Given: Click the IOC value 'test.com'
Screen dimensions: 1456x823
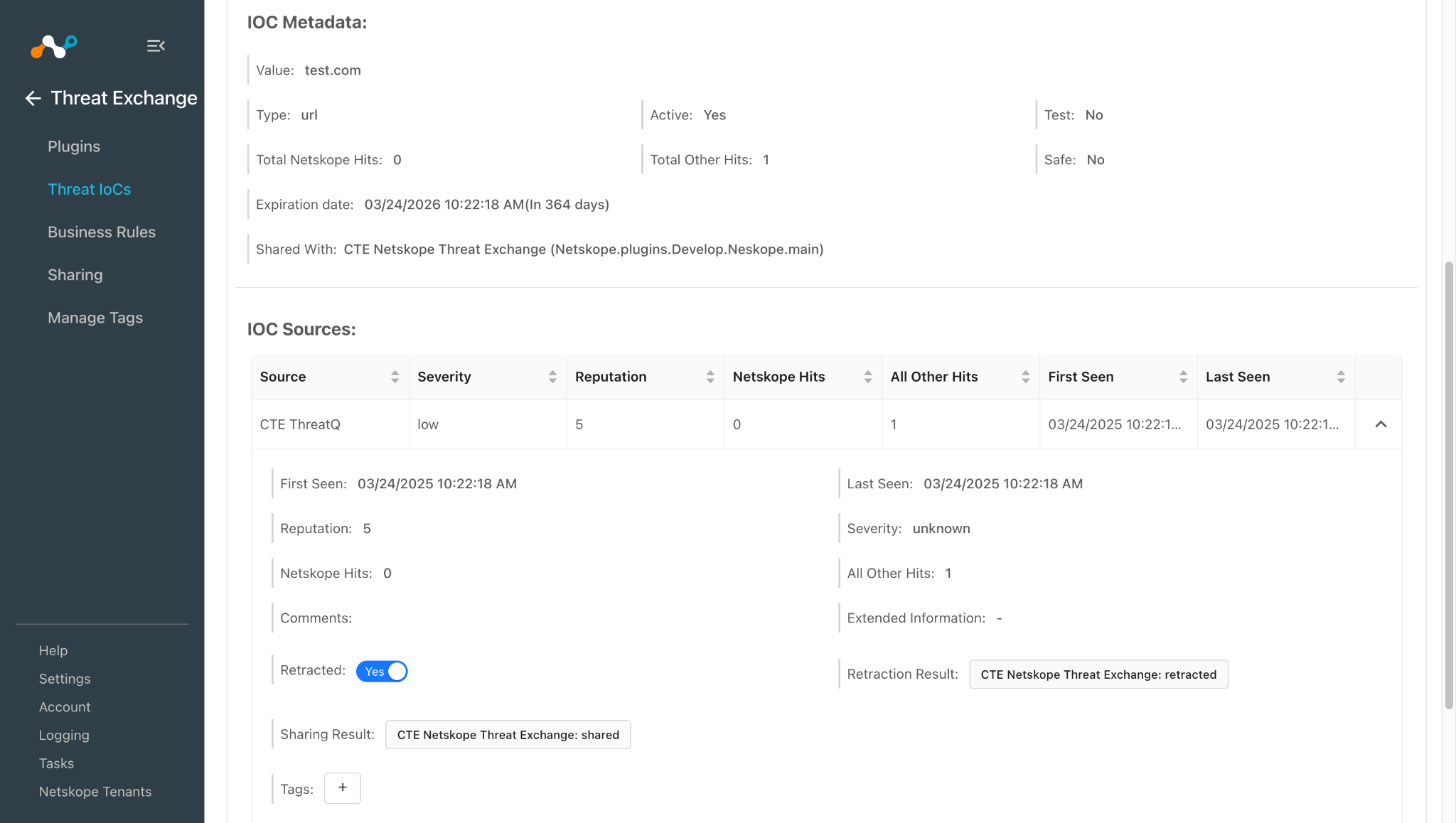Looking at the screenshot, I should click(x=333, y=70).
